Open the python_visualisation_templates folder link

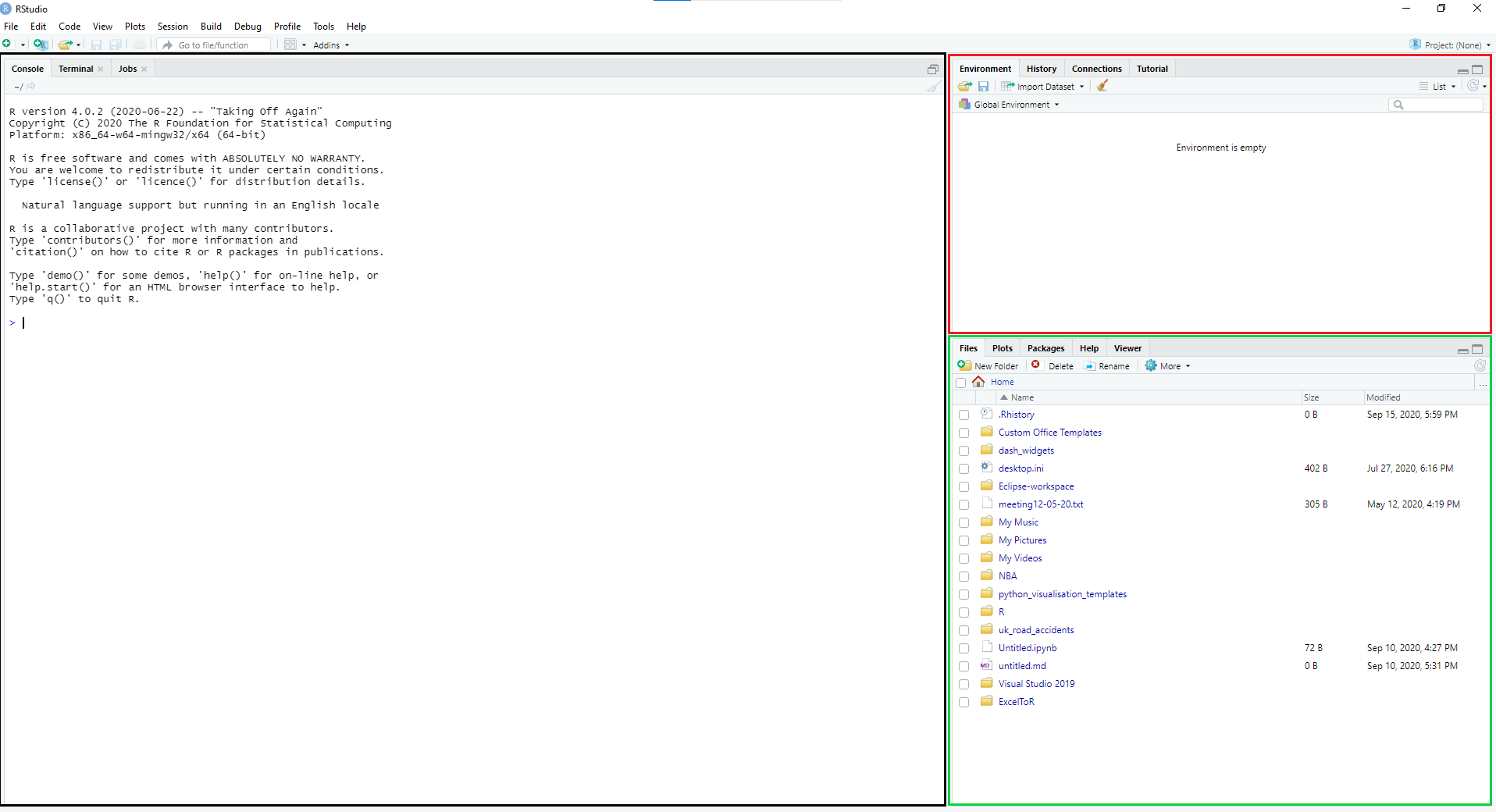[x=1063, y=594]
